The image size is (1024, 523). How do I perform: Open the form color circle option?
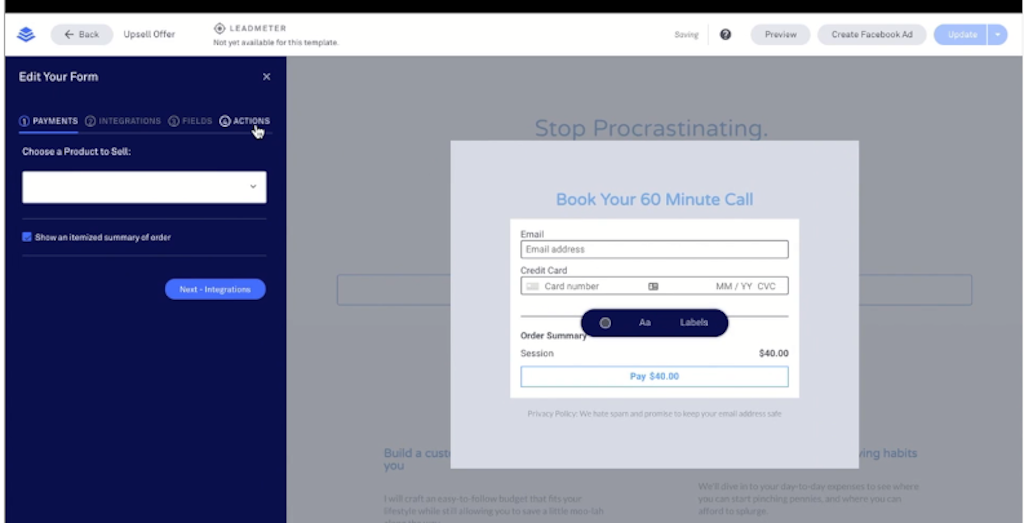(605, 323)
